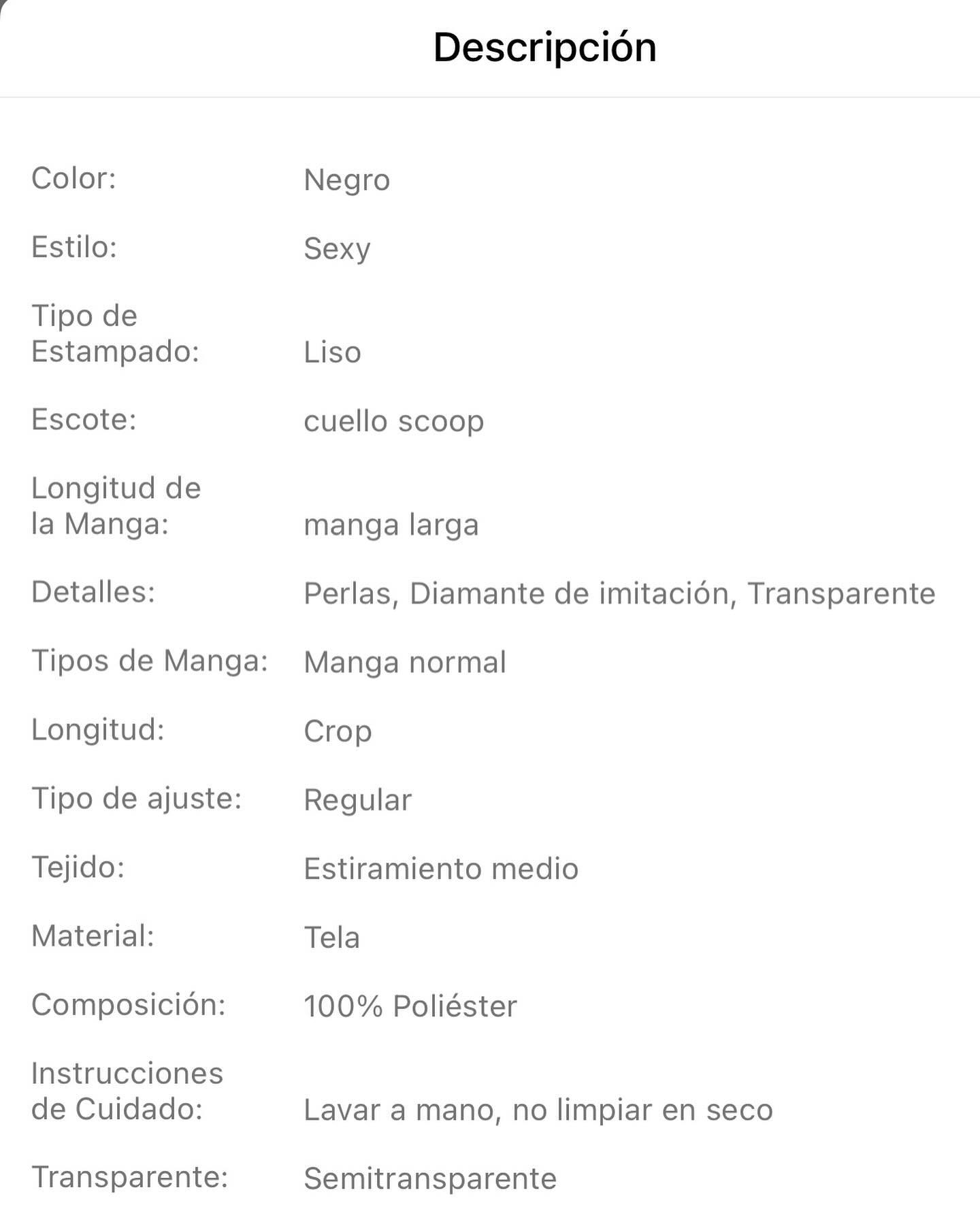Click the cuello scoop neckline value

tap(393, 421)
